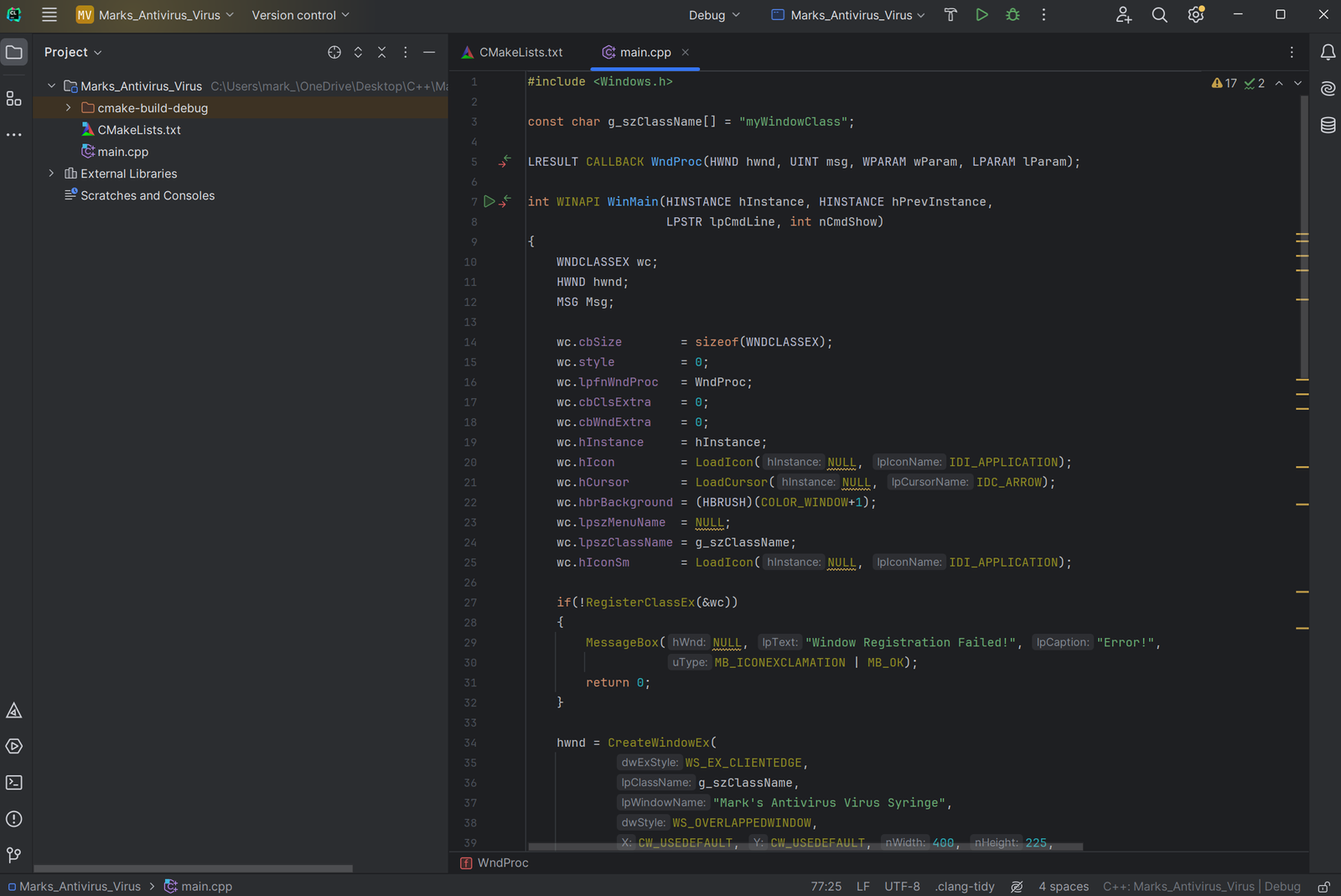Show more tool windows ellipsis
Image resolution: width=1341 pixels, height=896 pixels.
(x=14, y=134)
